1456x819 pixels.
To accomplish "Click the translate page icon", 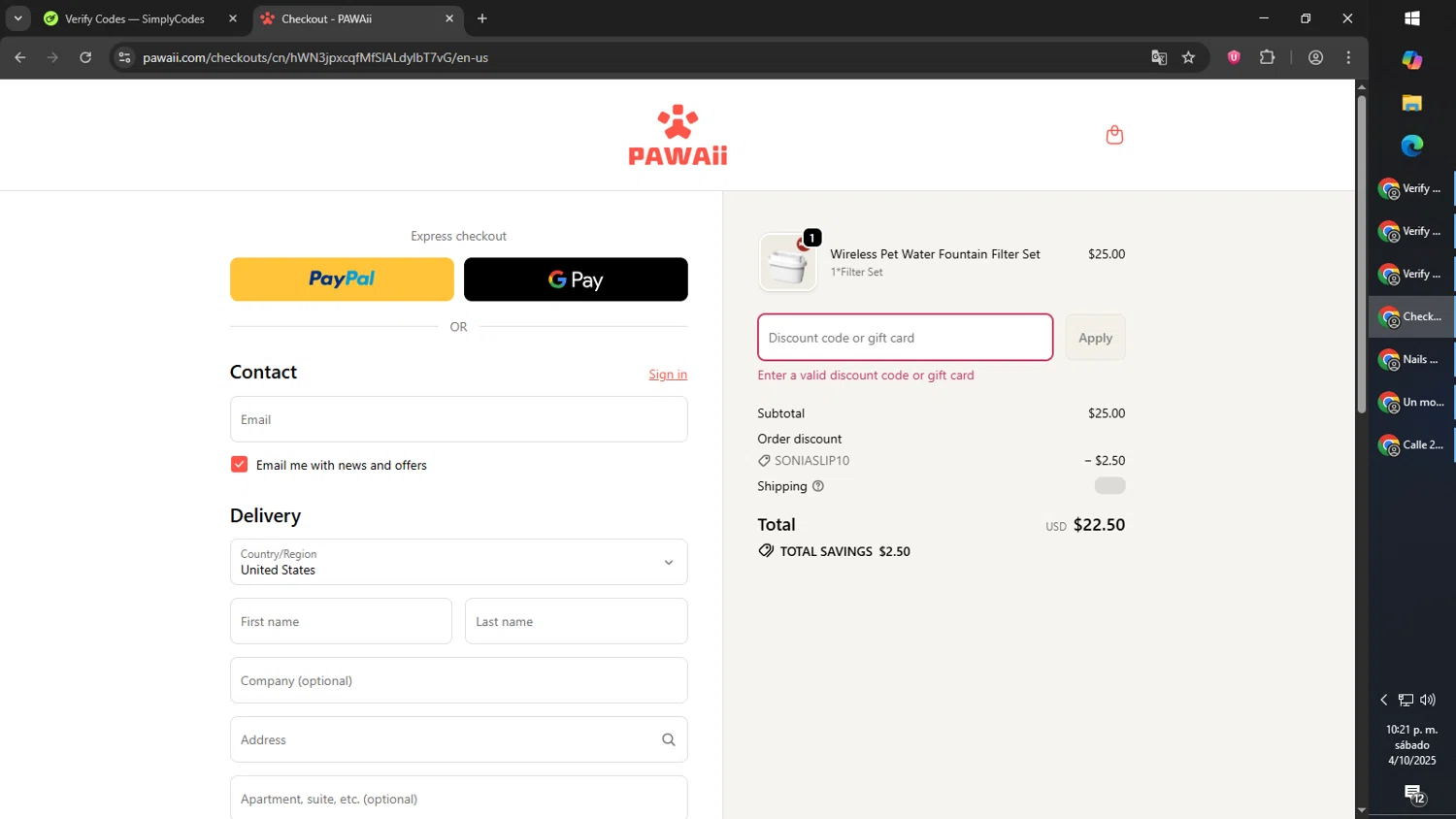I will pos(1159,57).
